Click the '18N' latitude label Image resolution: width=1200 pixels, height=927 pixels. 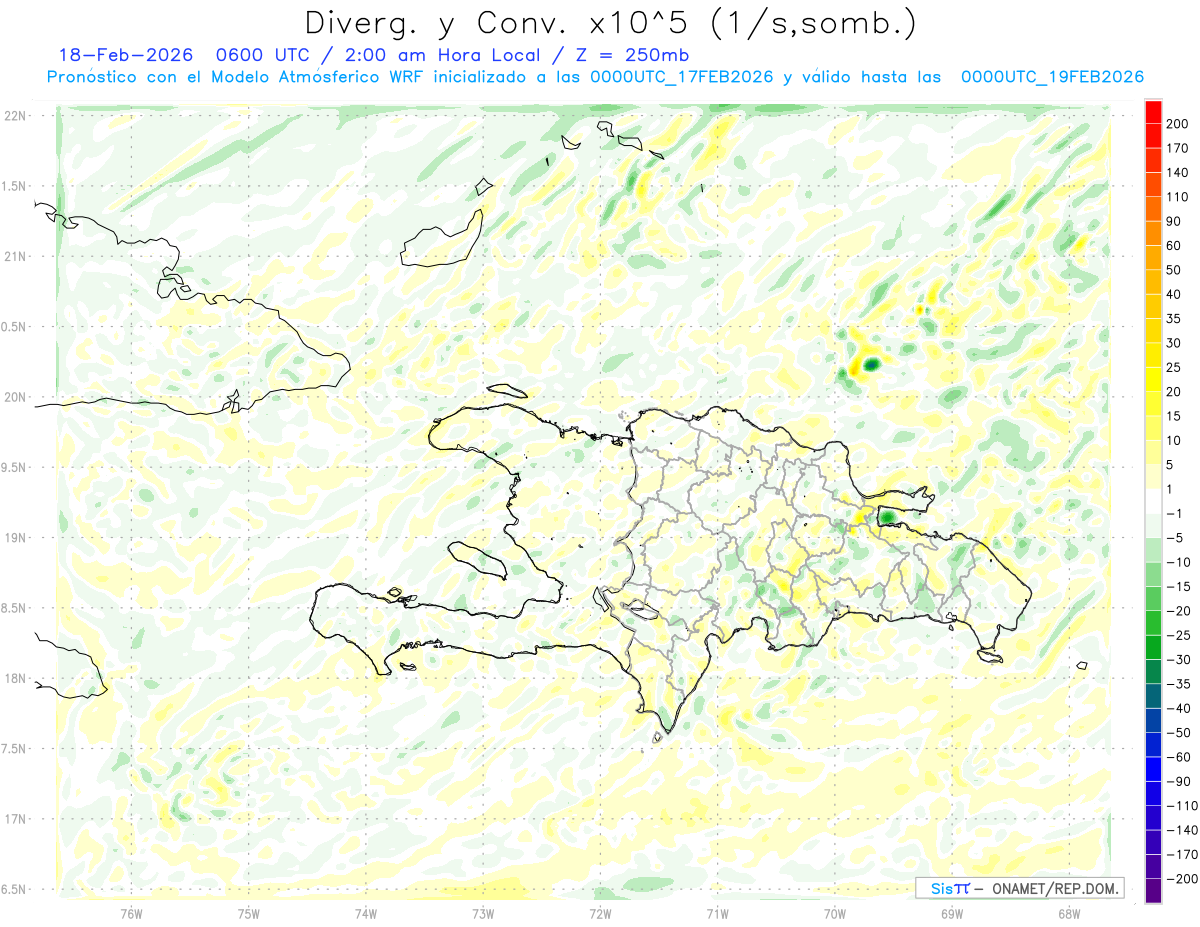click(15, 678)
